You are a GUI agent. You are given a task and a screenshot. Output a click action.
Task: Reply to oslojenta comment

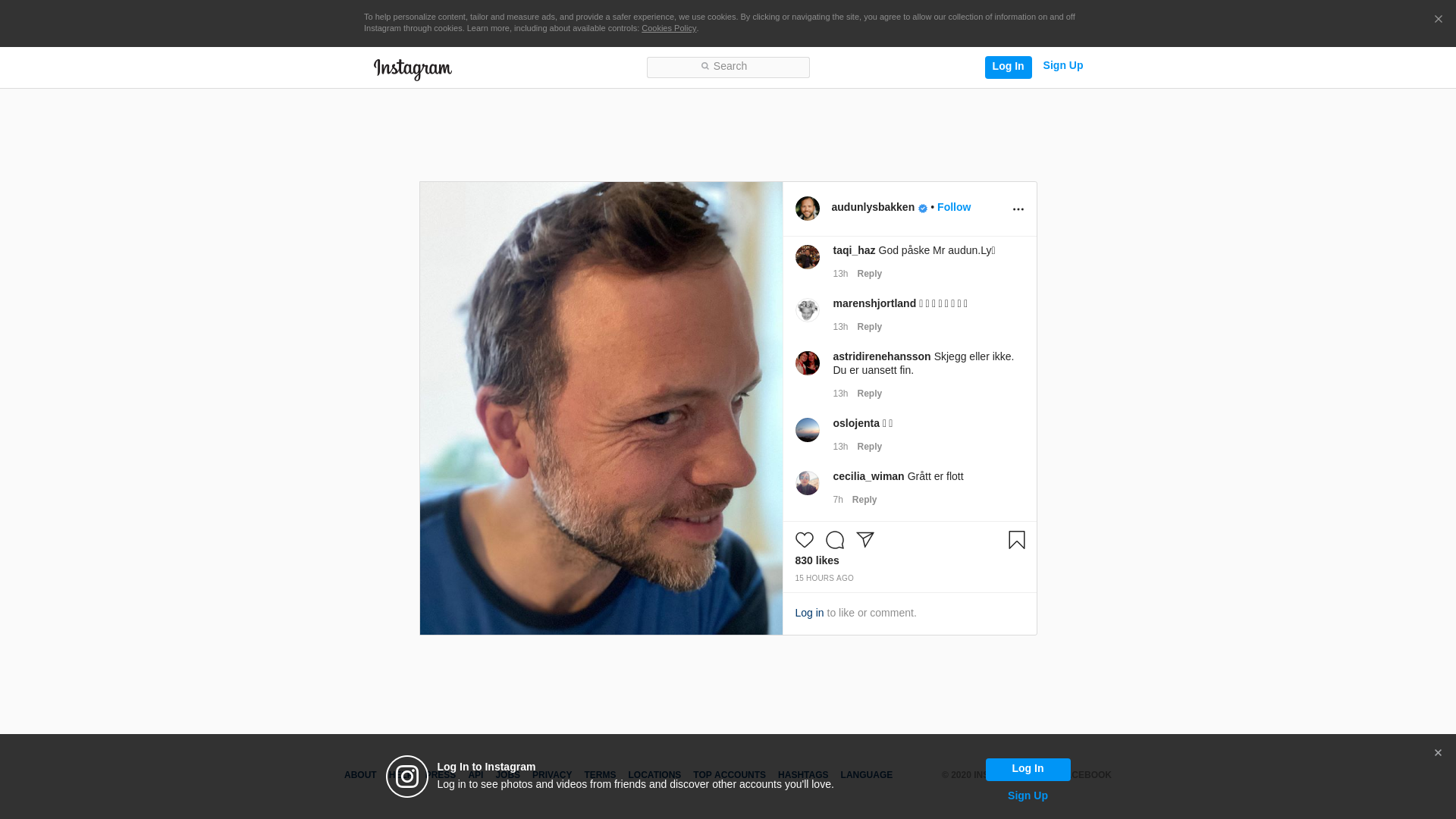pyautogui.click(x=869, y=447)
